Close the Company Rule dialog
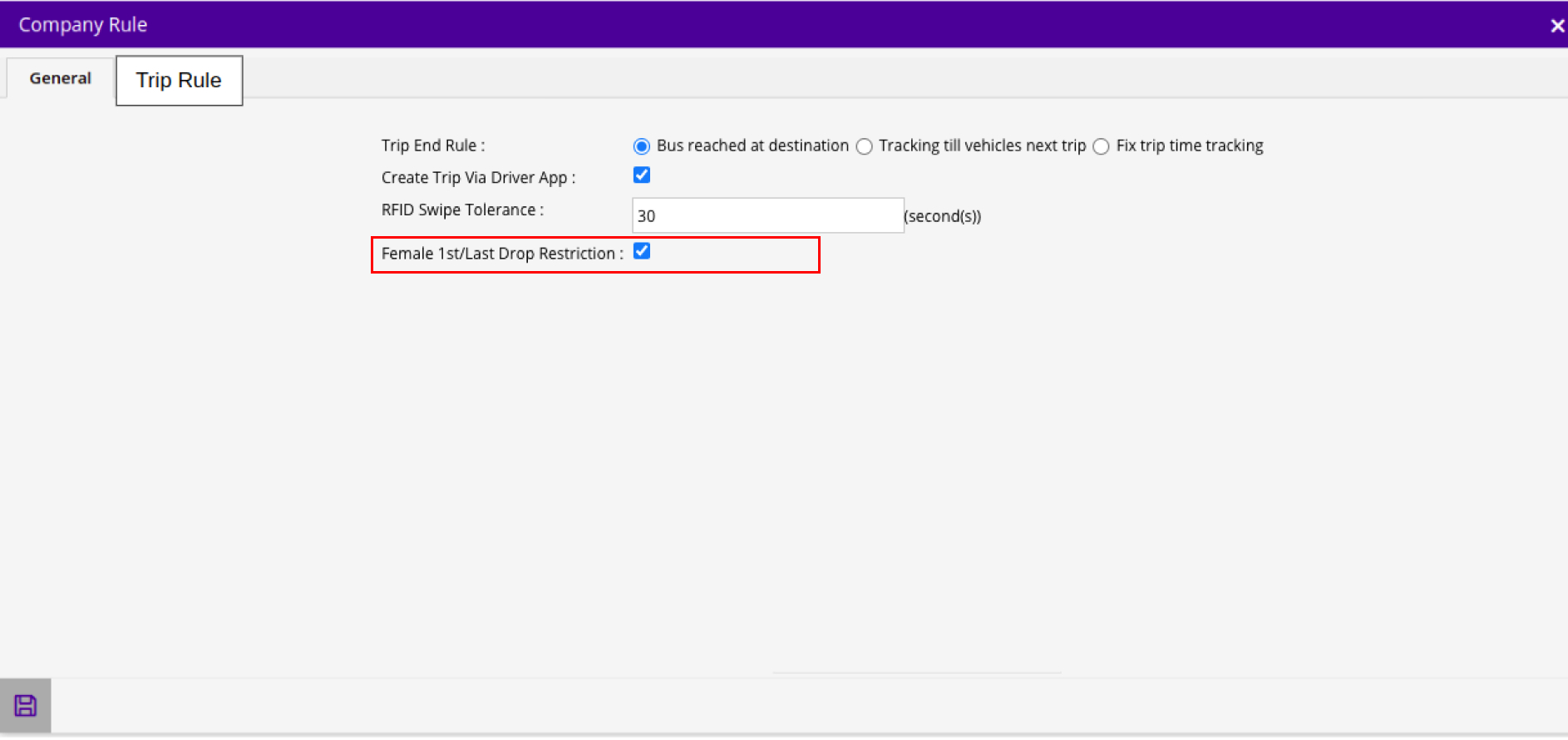1568x740 pixels. (x=1557, y=26)
